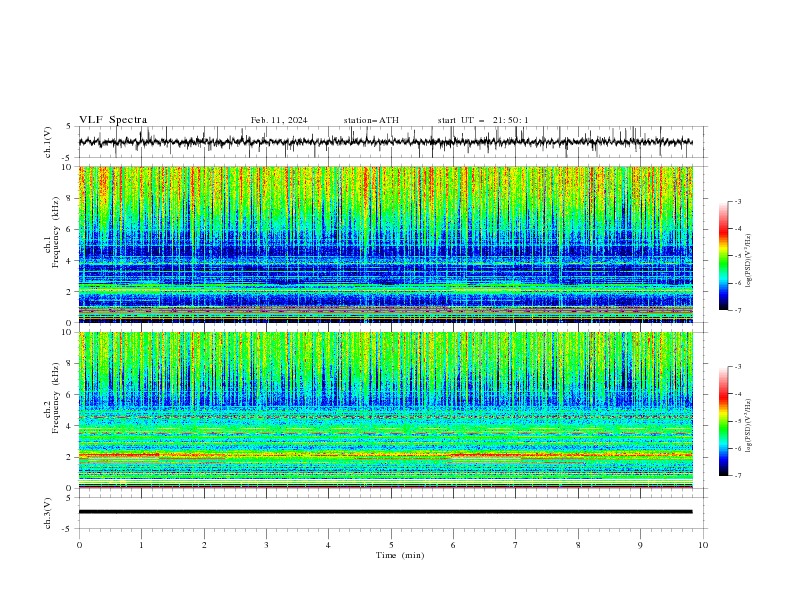Click the time axis tick label '0'

coord(79,545)
